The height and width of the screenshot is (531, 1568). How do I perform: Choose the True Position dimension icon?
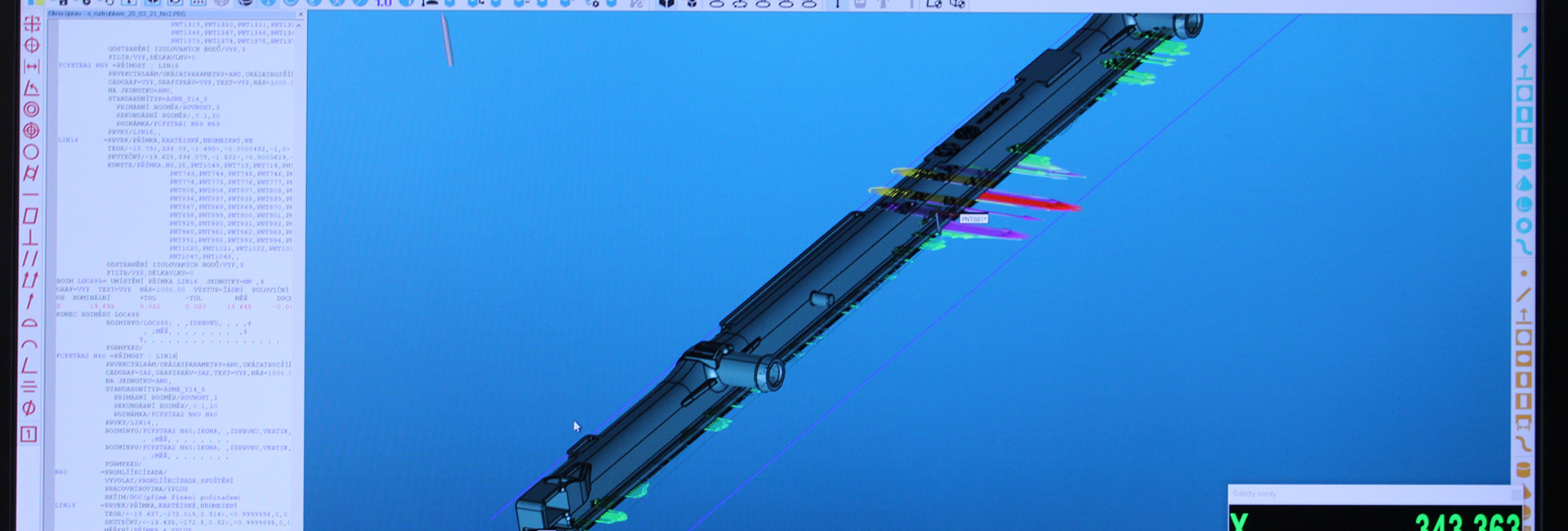click(32, 45)
